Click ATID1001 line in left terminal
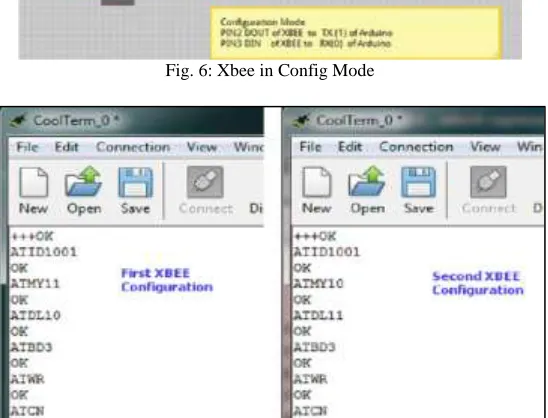Image resolution: width=548 pixels, height=418 pixels. 43,252
